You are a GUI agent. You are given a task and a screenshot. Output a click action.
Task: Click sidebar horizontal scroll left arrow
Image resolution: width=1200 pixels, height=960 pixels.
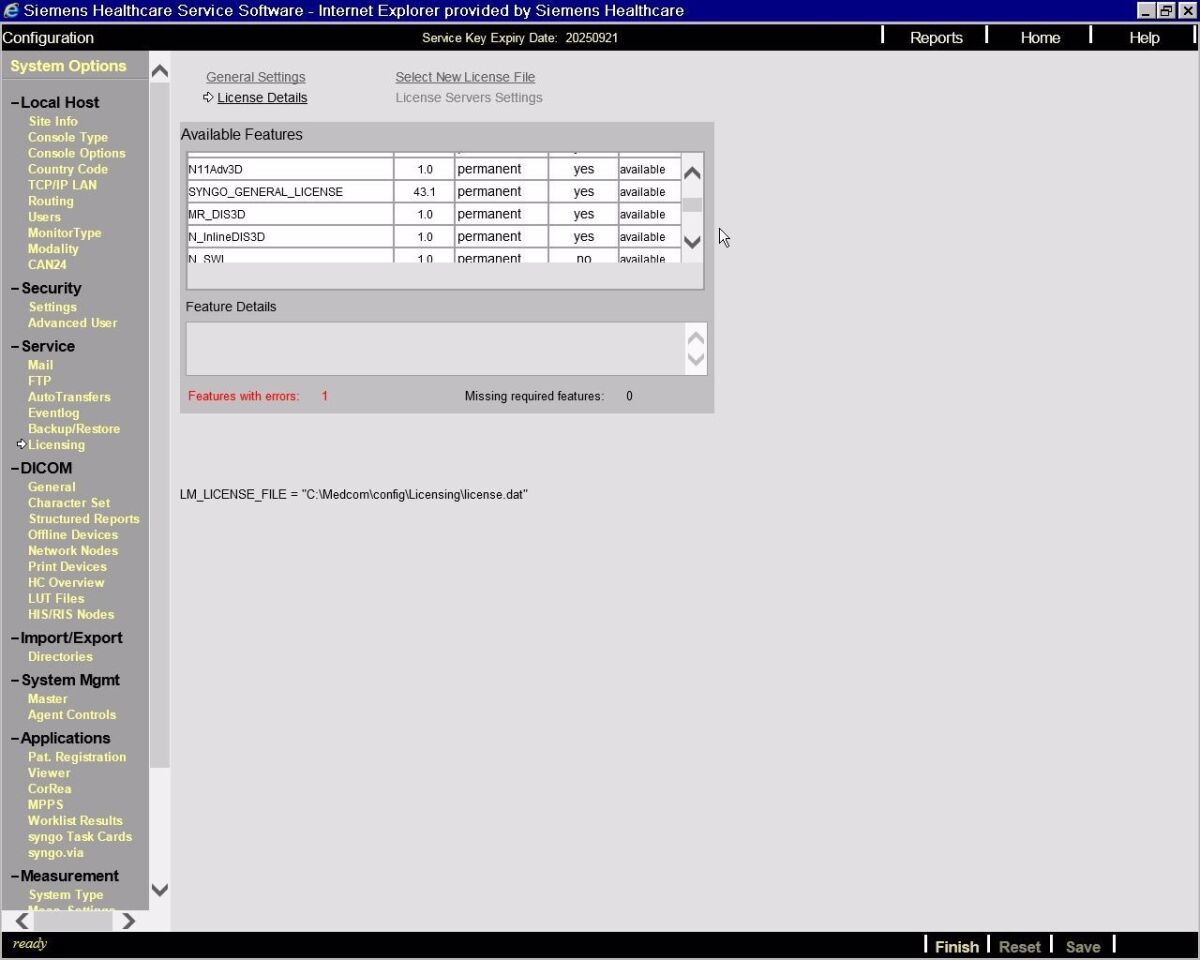[x=22, y=921]
